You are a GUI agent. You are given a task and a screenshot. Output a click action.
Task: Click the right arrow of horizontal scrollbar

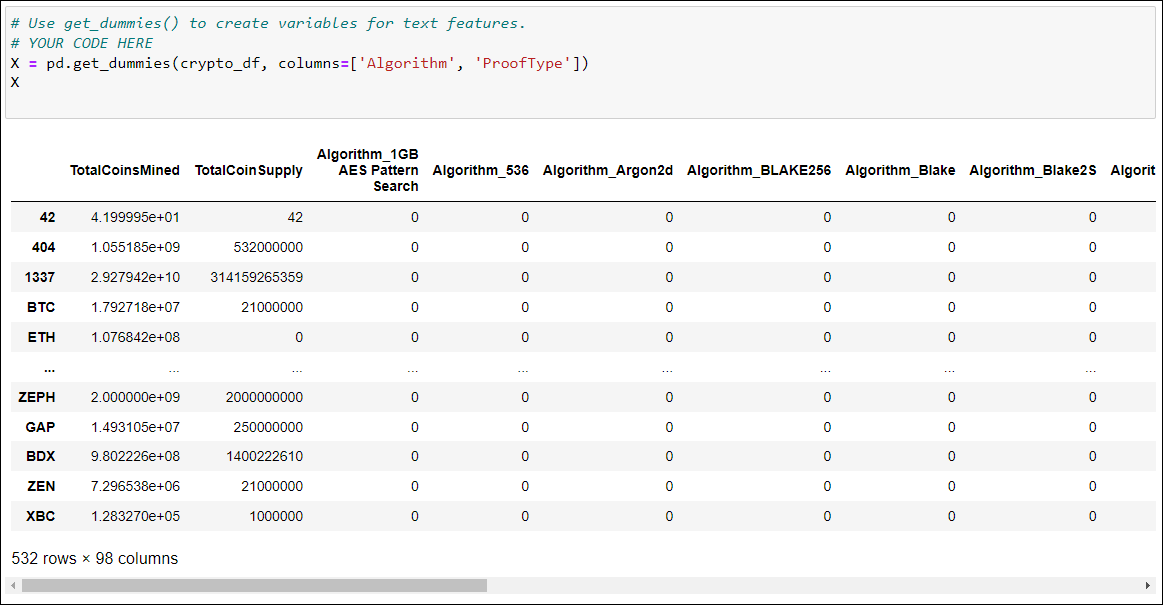click(x=1149, y=586)
